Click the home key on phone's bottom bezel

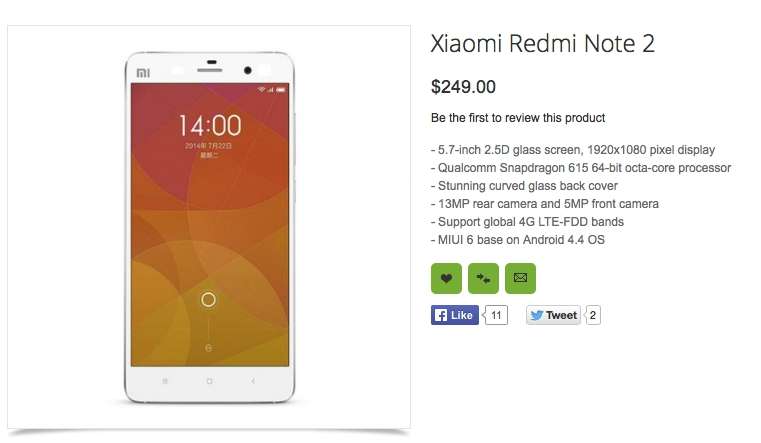(x=209, y=381)
